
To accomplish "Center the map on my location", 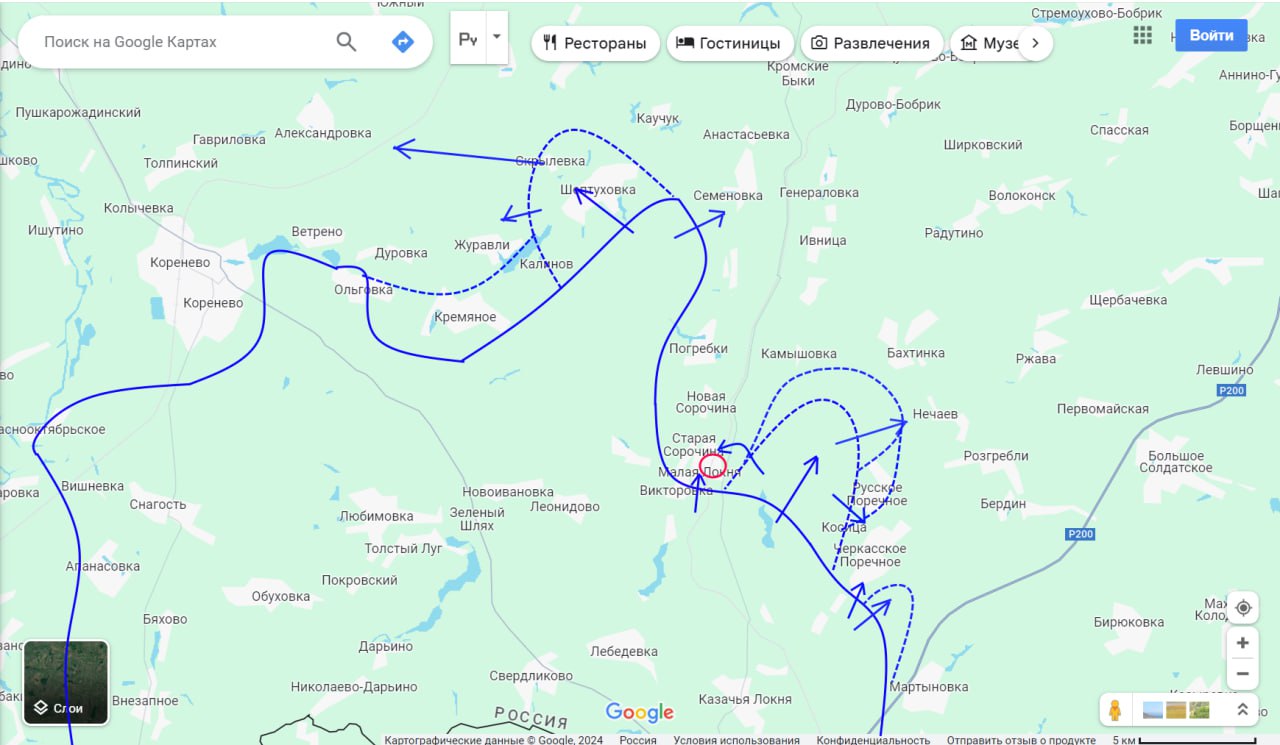I will tap(1243, 608).
